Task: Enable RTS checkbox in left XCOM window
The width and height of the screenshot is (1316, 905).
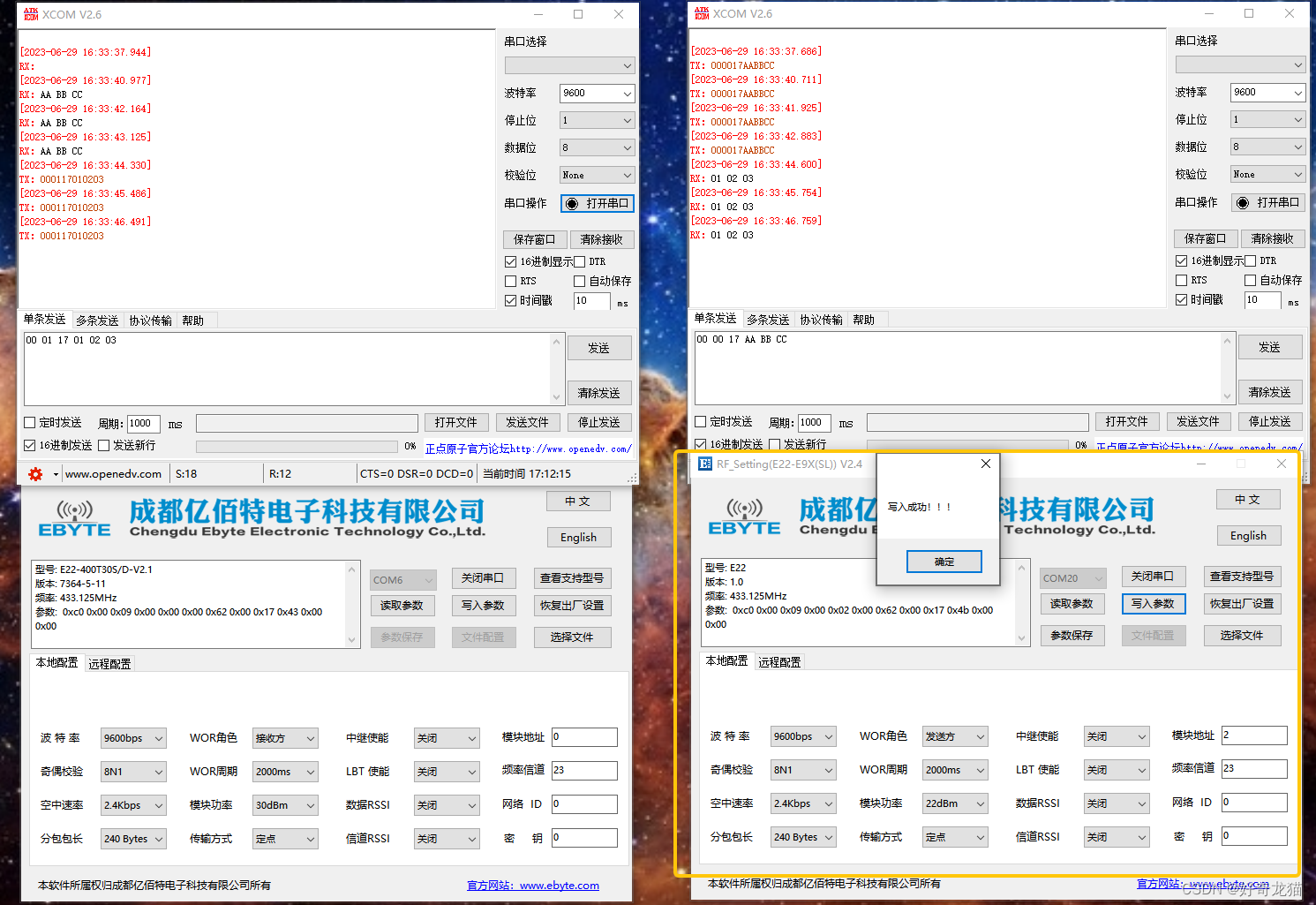Action: 510,281
